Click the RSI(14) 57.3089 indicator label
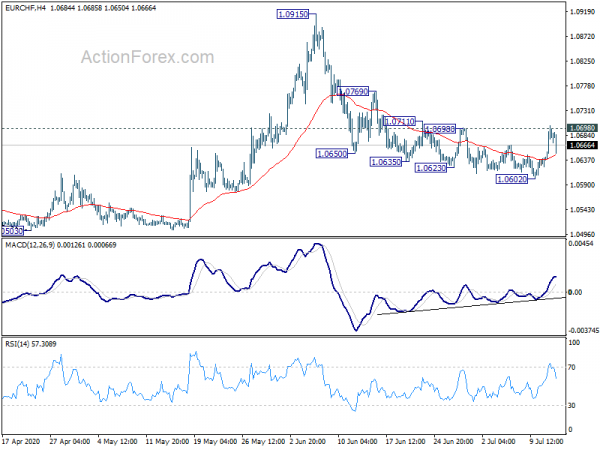 pyautogui.click(x=31, y=344)
